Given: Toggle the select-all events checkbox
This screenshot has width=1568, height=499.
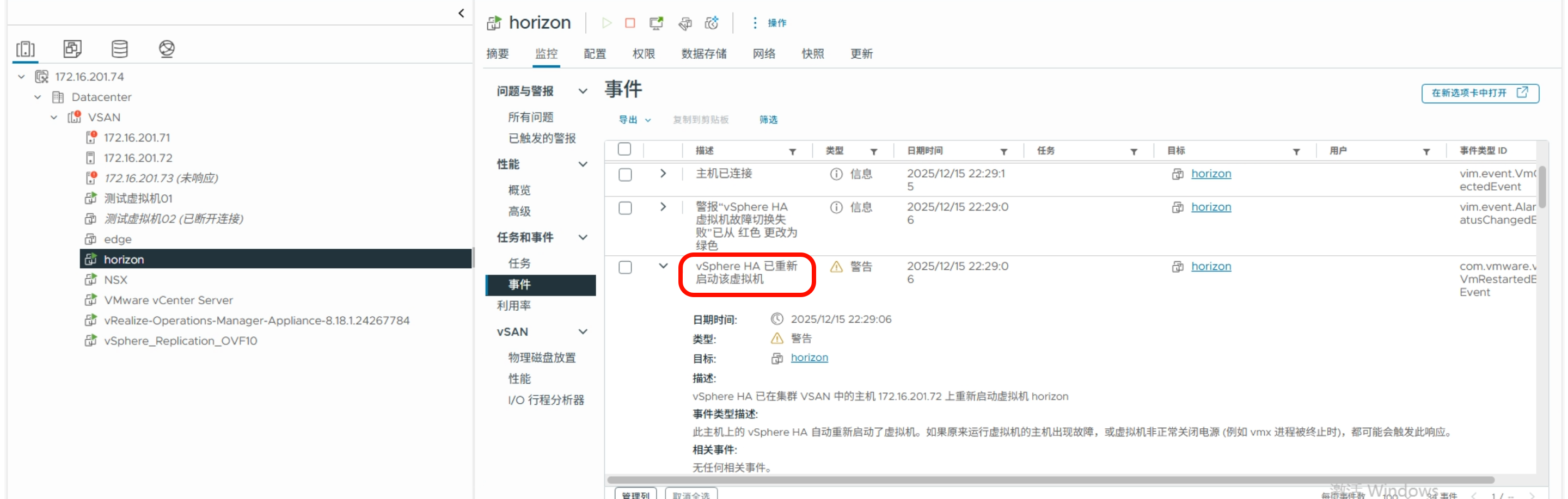Looking at the screenshot, I should [624, 149].
